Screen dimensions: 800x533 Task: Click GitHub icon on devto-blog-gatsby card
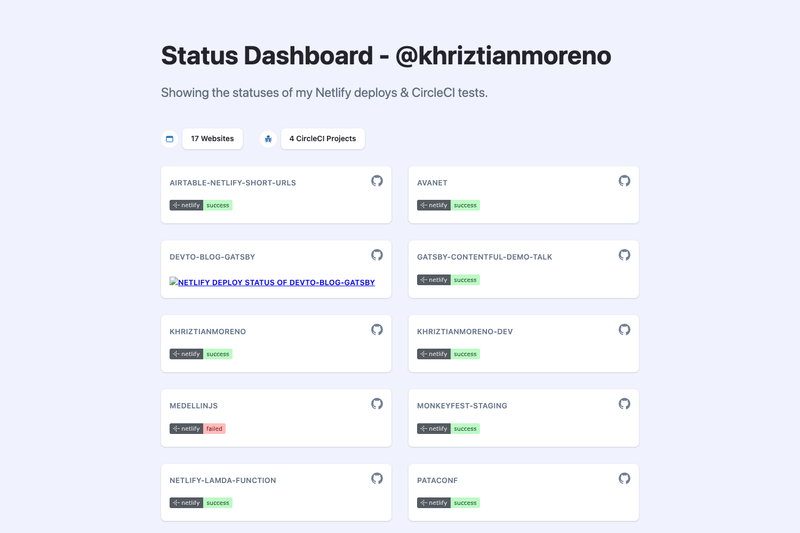tap(377, 255)
